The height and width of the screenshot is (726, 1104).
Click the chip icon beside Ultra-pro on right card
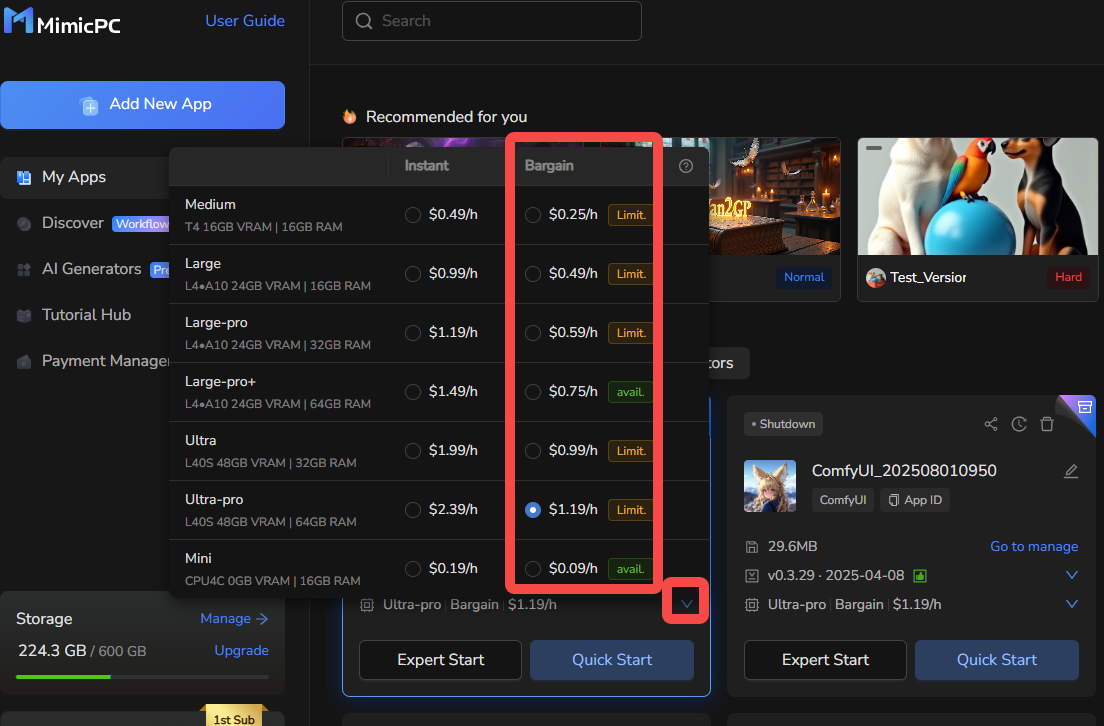752,605
